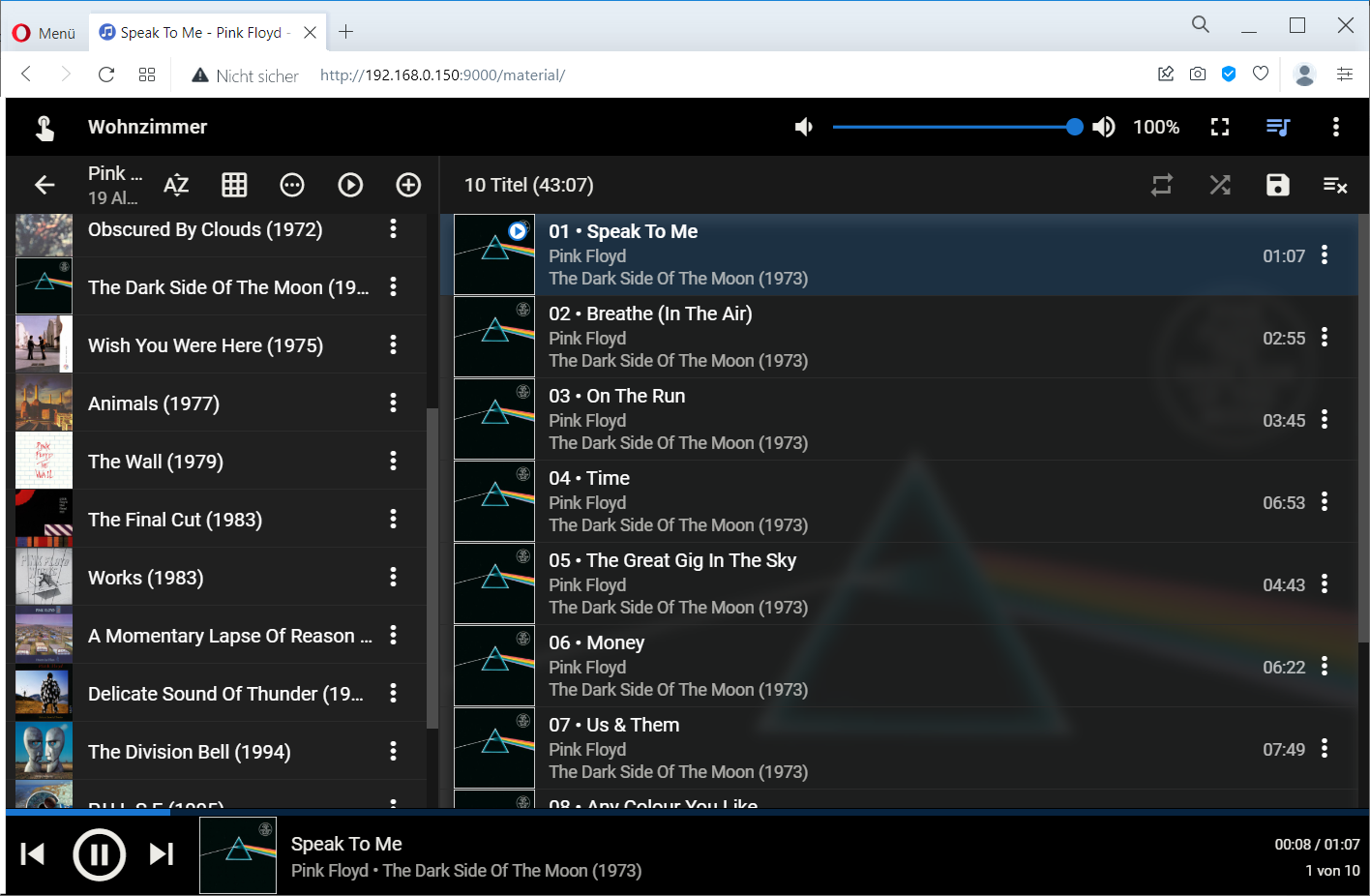Toggle the play queue panel icon
The image size is (1370, 896).
point(1278,127)
